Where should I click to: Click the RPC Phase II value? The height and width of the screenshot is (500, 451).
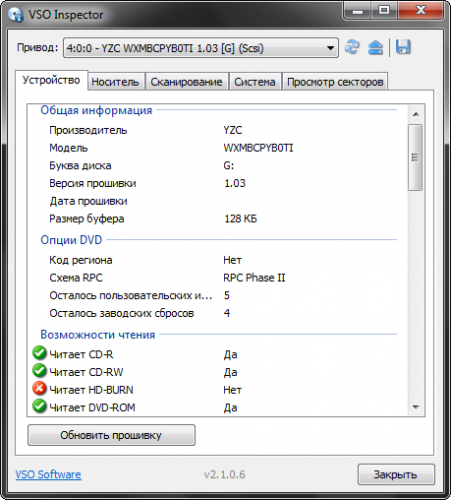254,278
